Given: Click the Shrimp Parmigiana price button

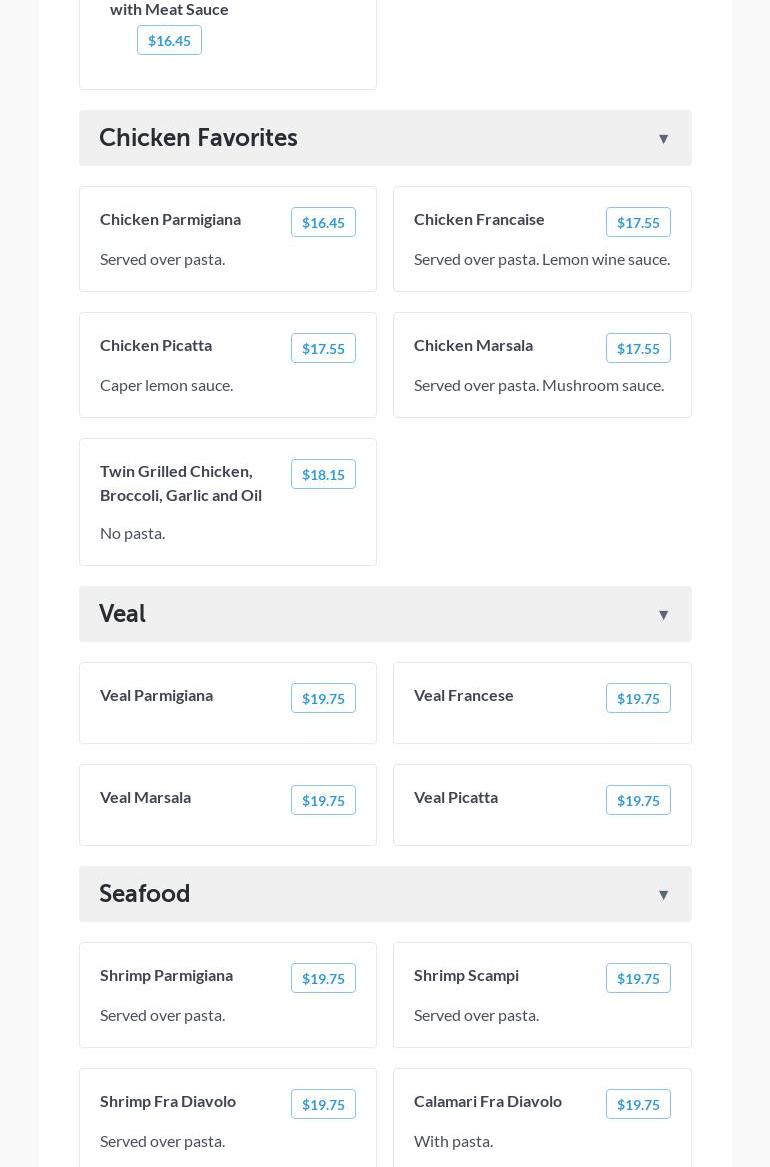Looking at the screenshot, I should pos(323,979).
